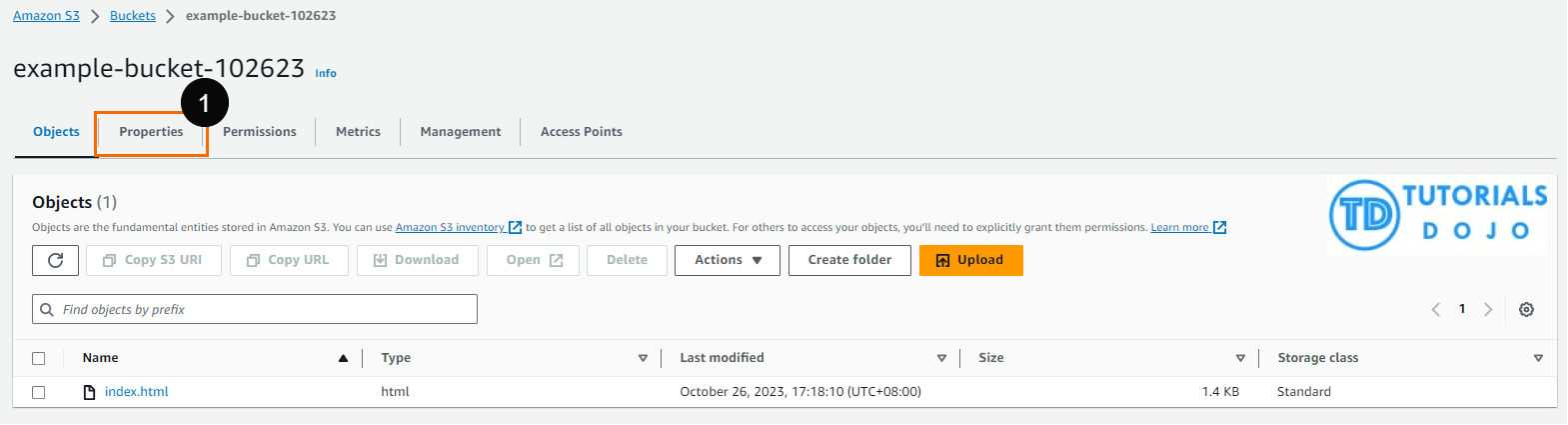Click the previous page arrow icon

point(1436,310)
